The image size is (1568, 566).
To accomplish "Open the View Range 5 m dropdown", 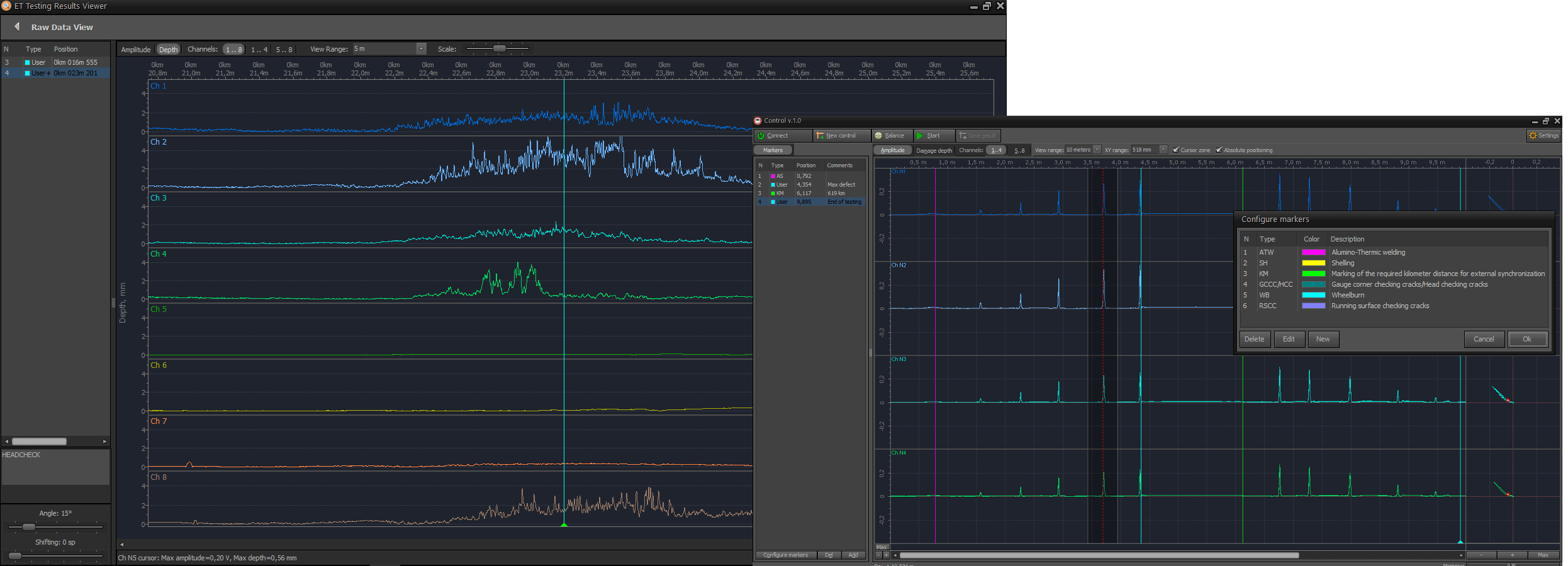I will pyautogui.click(x=421, y=49).
